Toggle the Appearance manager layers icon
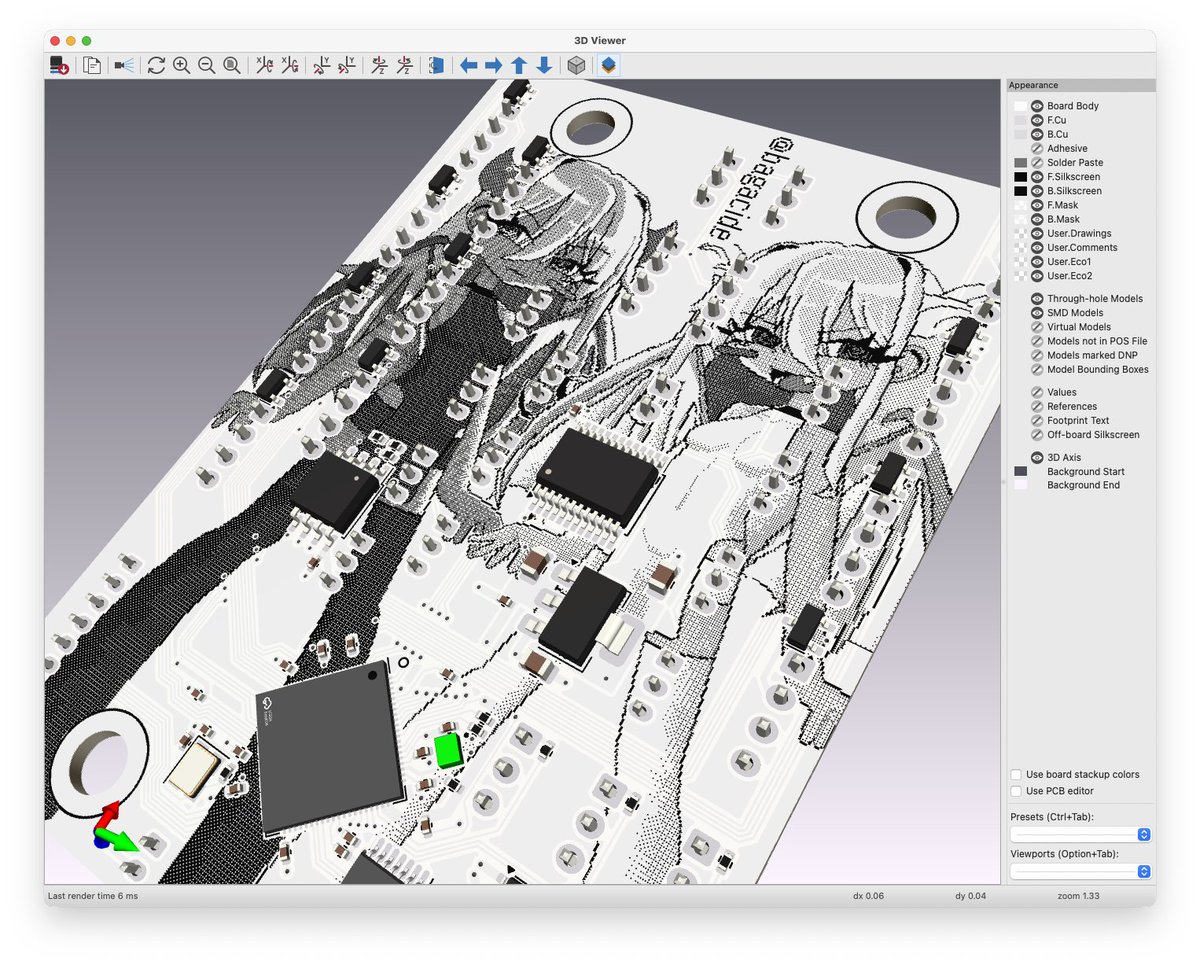 609,65
